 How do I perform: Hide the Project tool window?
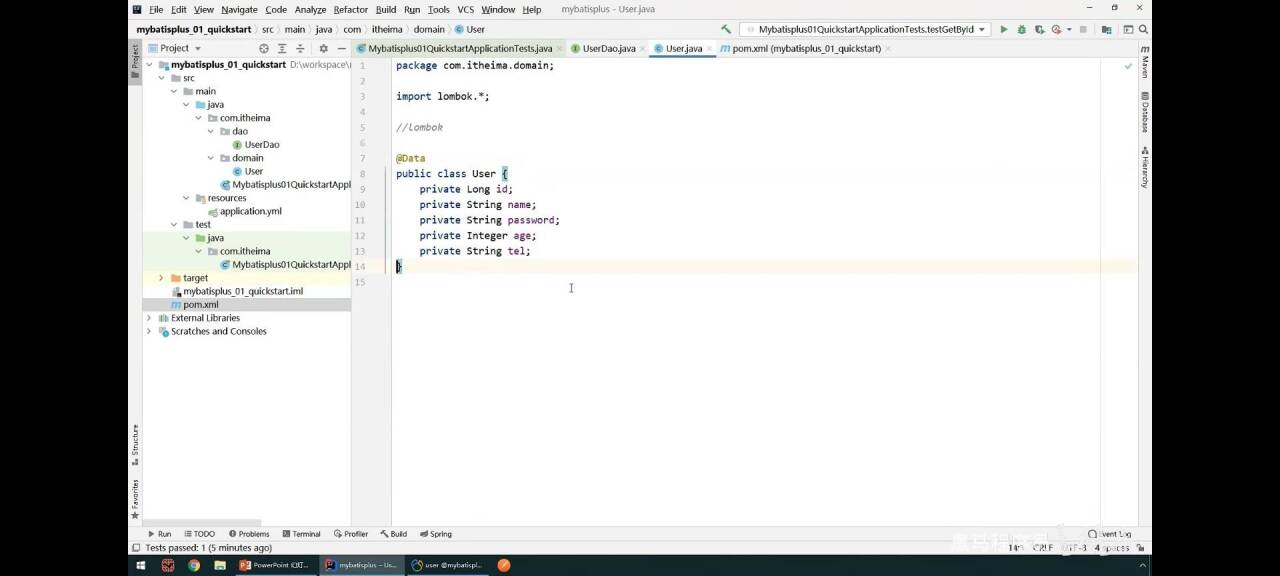coord(341,48)
